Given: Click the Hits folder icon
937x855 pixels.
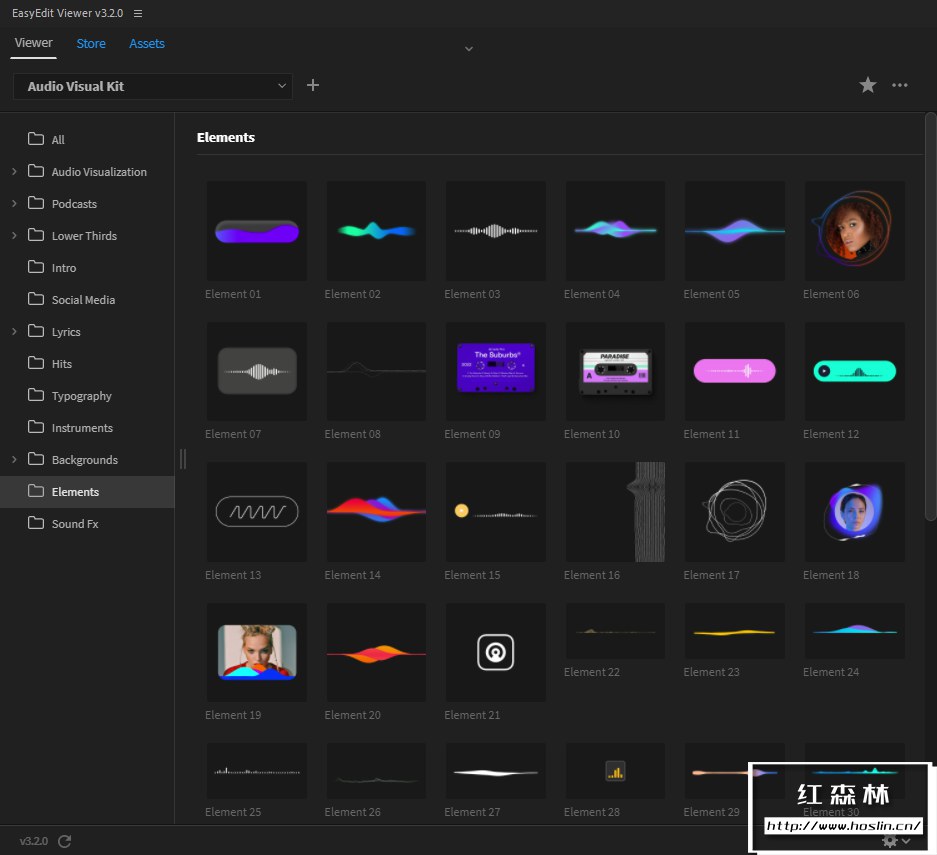Looking at the screenshot, I should [x=36, y=363].
